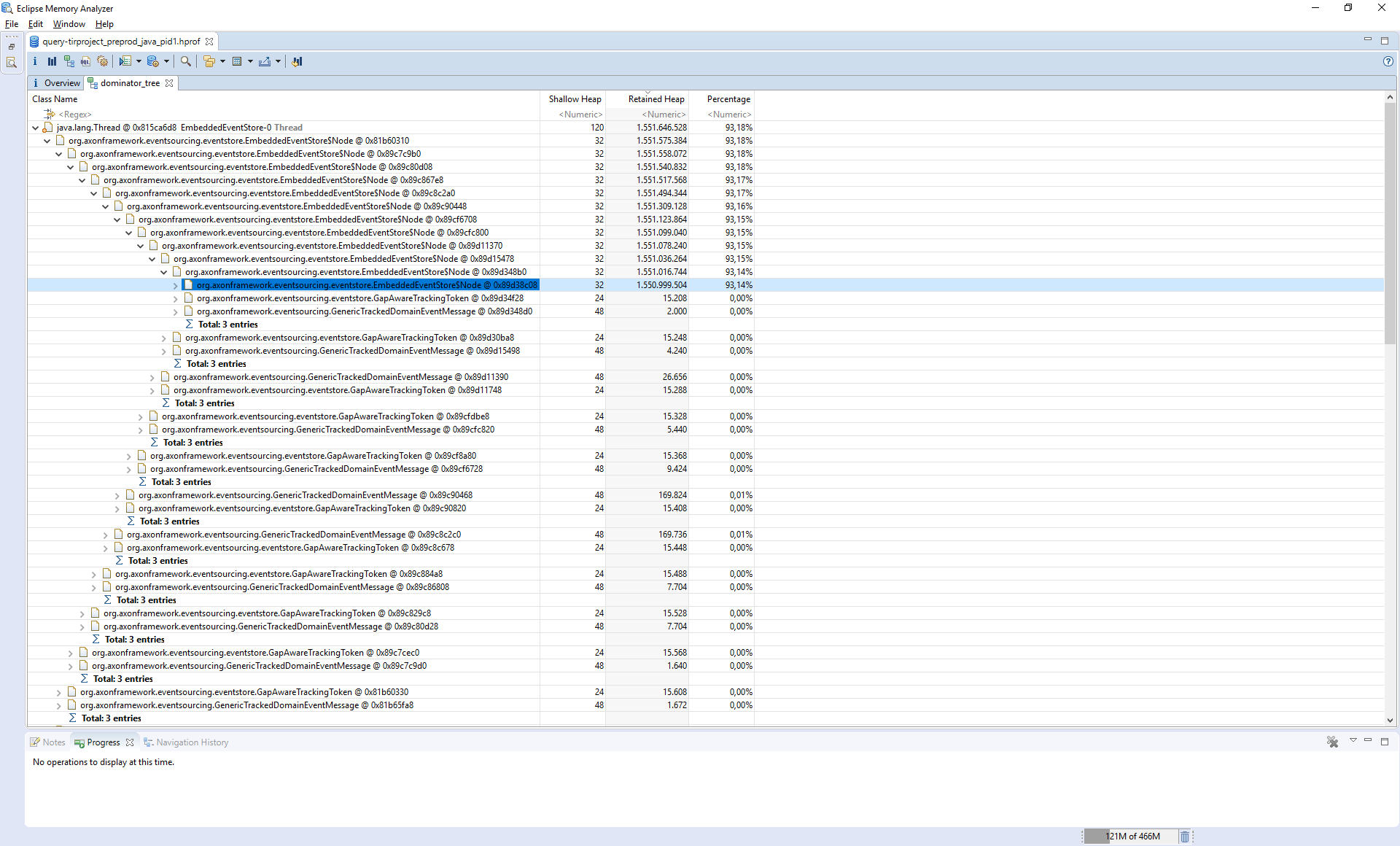The image size is (1400, 846).
Task: Click the Percentage Numeric filter field
Action: click(722, 115)
